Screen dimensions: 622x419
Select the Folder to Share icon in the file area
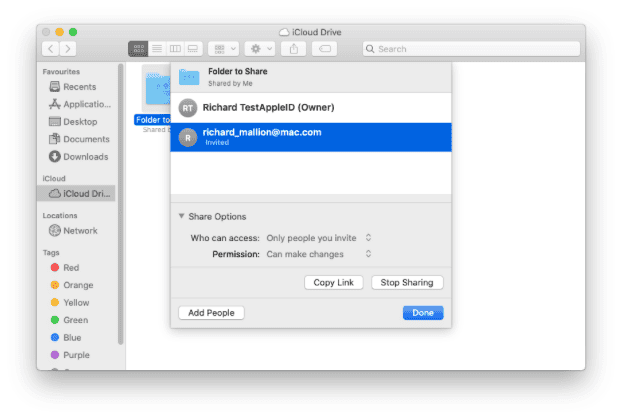click(157, 89)
